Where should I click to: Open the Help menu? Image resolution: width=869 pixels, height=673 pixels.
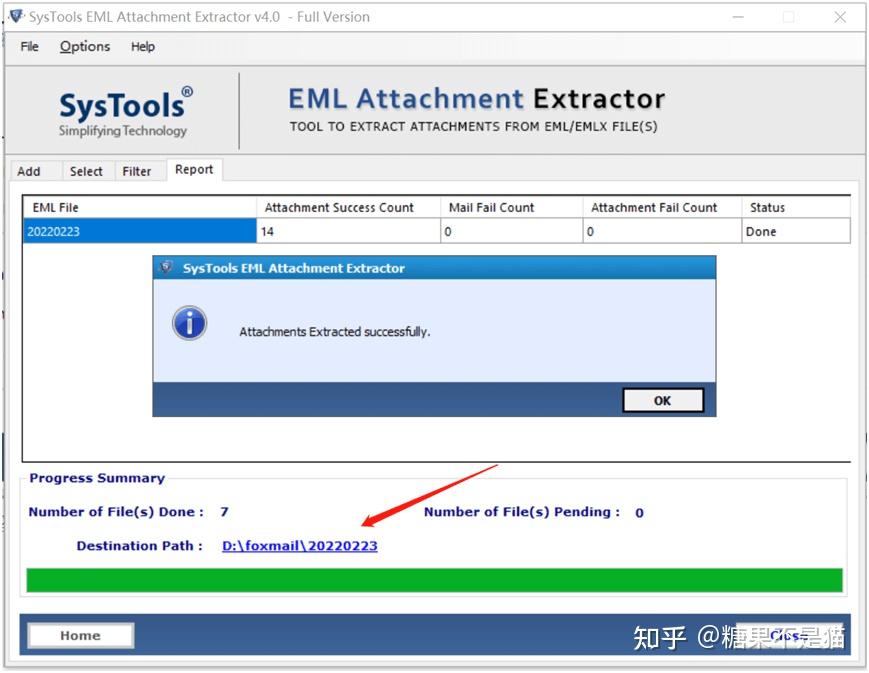(143, 46)
